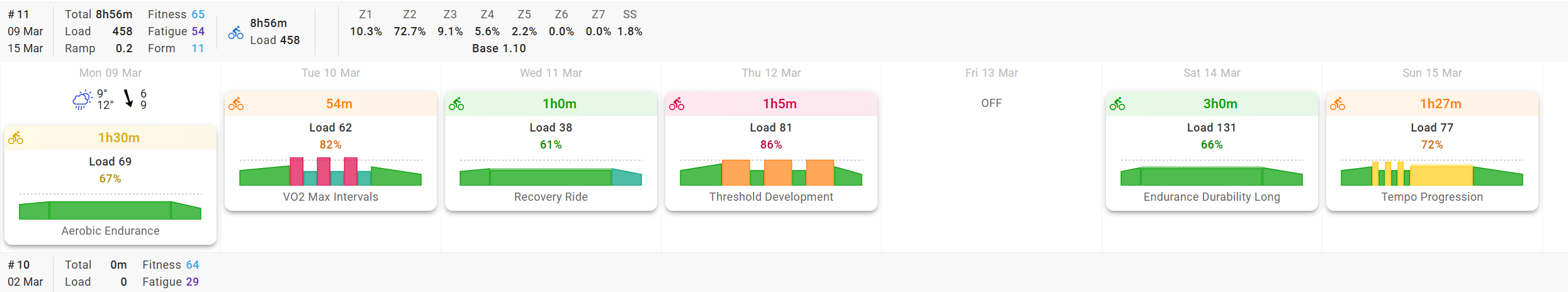Viewport: 1568px width, 292px height.
Task: Click the orange bike icon on Tempo Progression
Action: coord(1338,104)
